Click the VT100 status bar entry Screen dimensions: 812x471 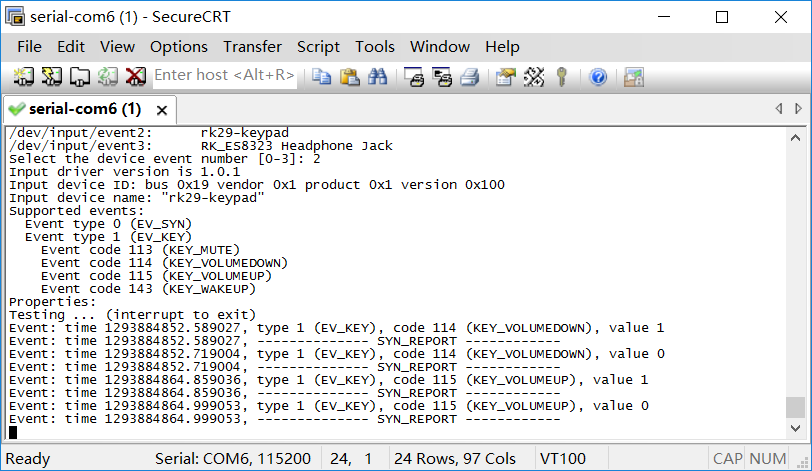click(562, 459)
